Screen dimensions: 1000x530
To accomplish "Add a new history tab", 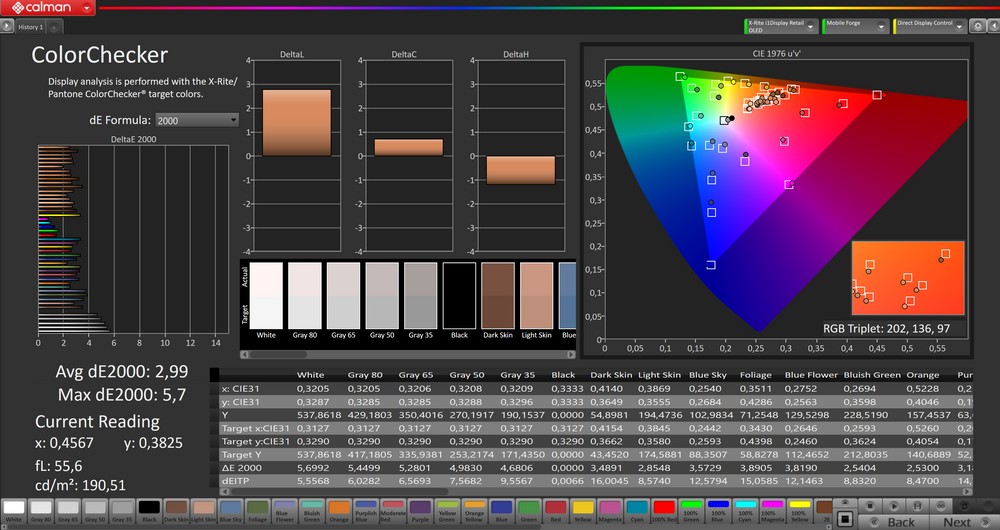I will coord(54,27).
